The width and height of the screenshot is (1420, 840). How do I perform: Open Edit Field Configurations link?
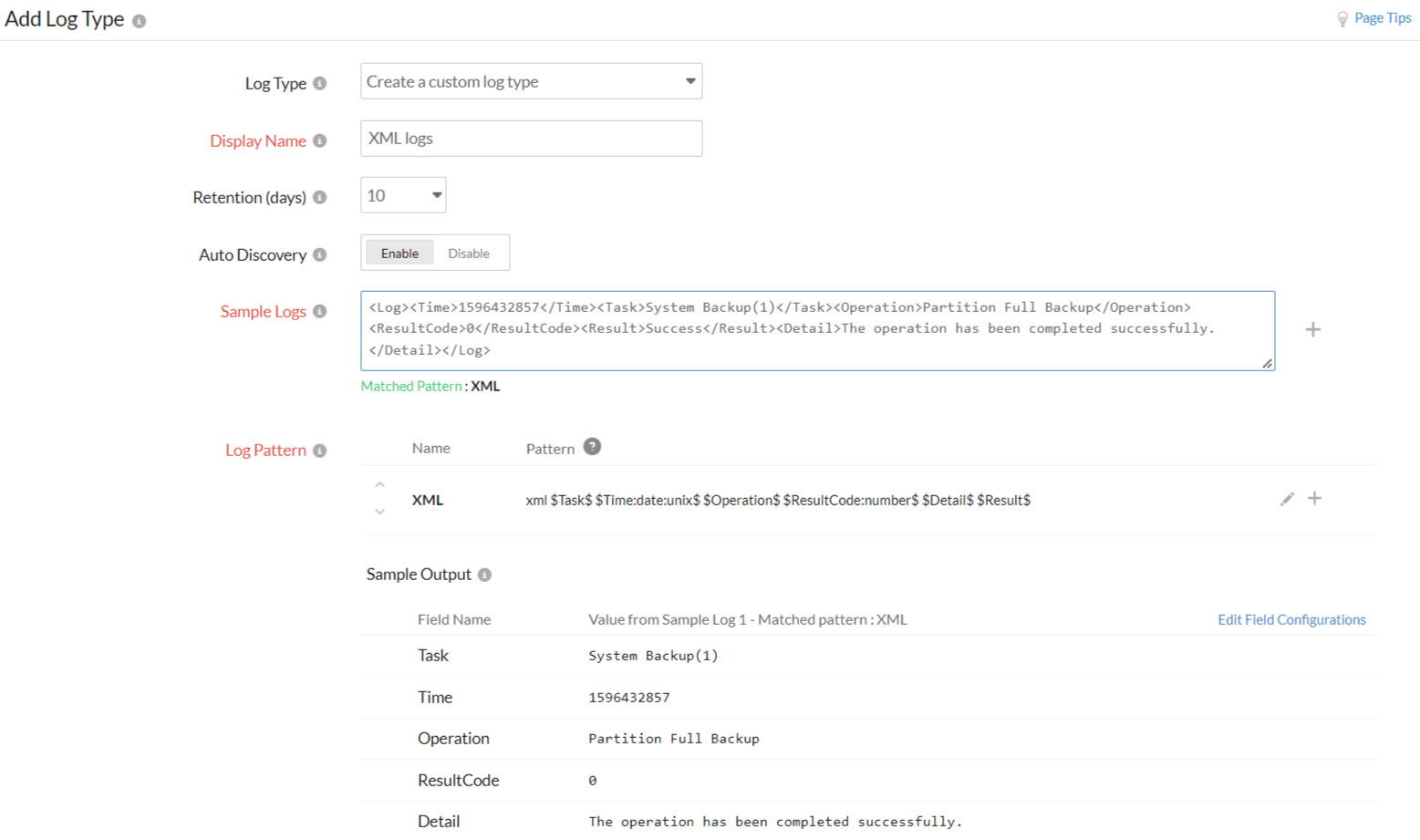[x=1291, y=619]
